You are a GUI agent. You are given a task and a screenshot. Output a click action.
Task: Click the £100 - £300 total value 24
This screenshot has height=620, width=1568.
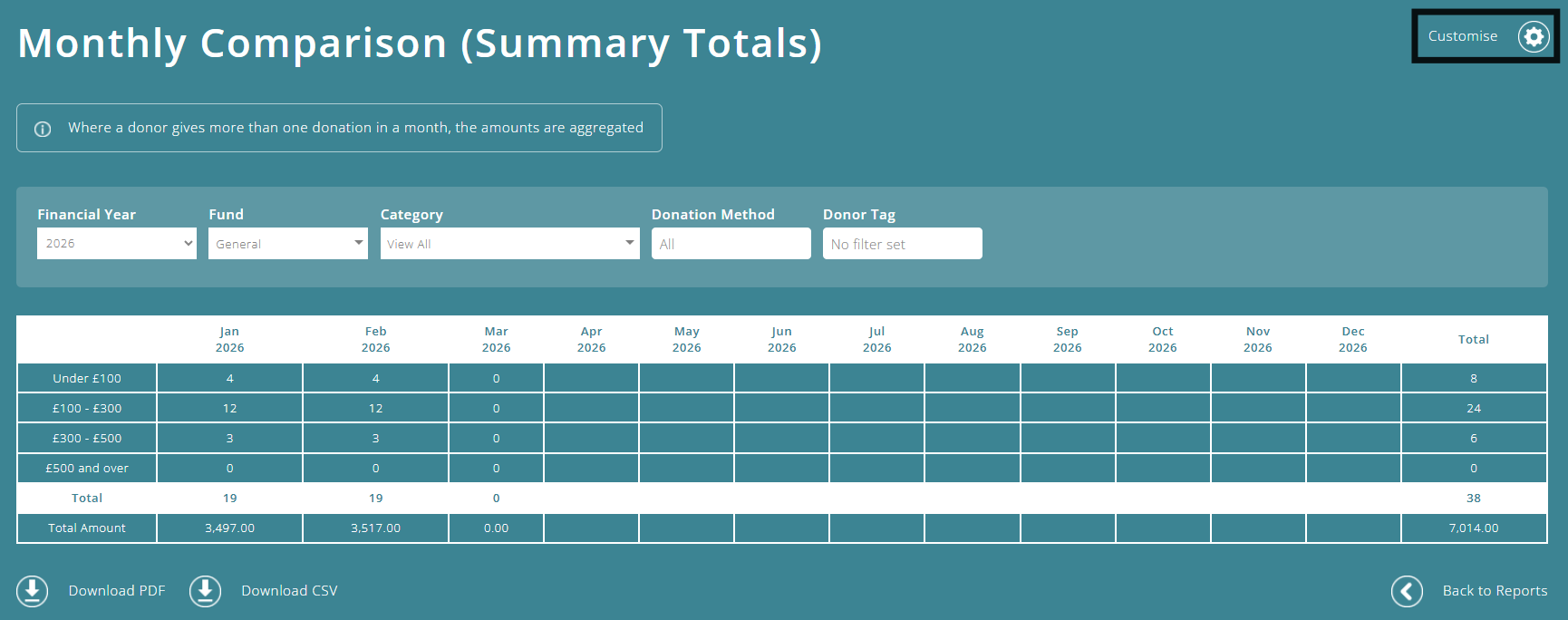click(x=1474, y=408)
